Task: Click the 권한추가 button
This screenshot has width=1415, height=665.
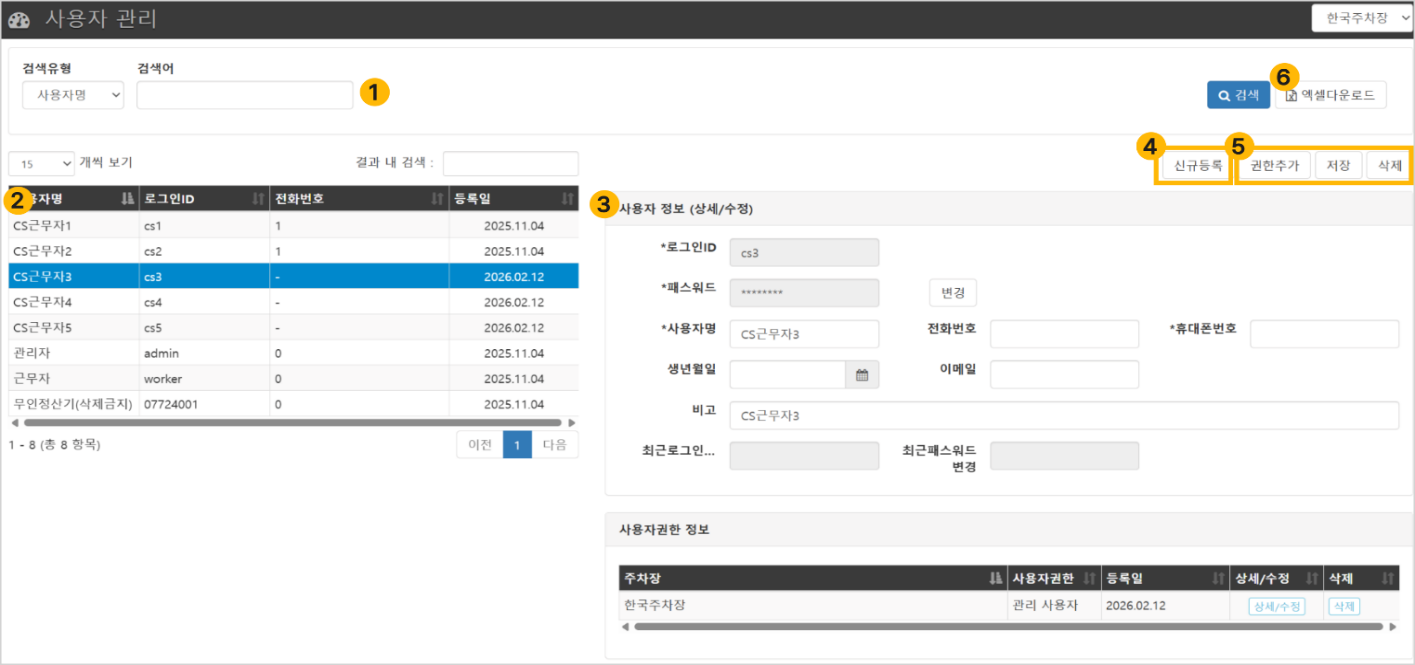Action: tap(1275, 166)
